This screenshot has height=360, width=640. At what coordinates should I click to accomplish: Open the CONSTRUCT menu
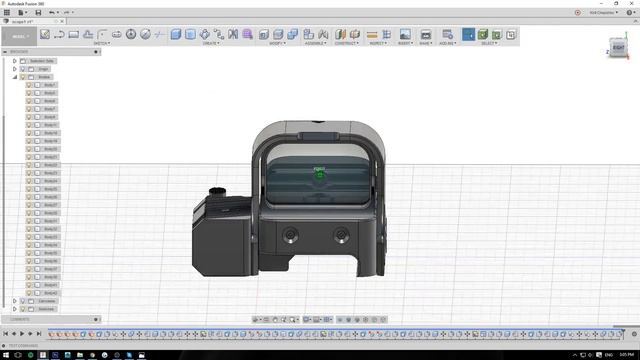click(346, 43)
